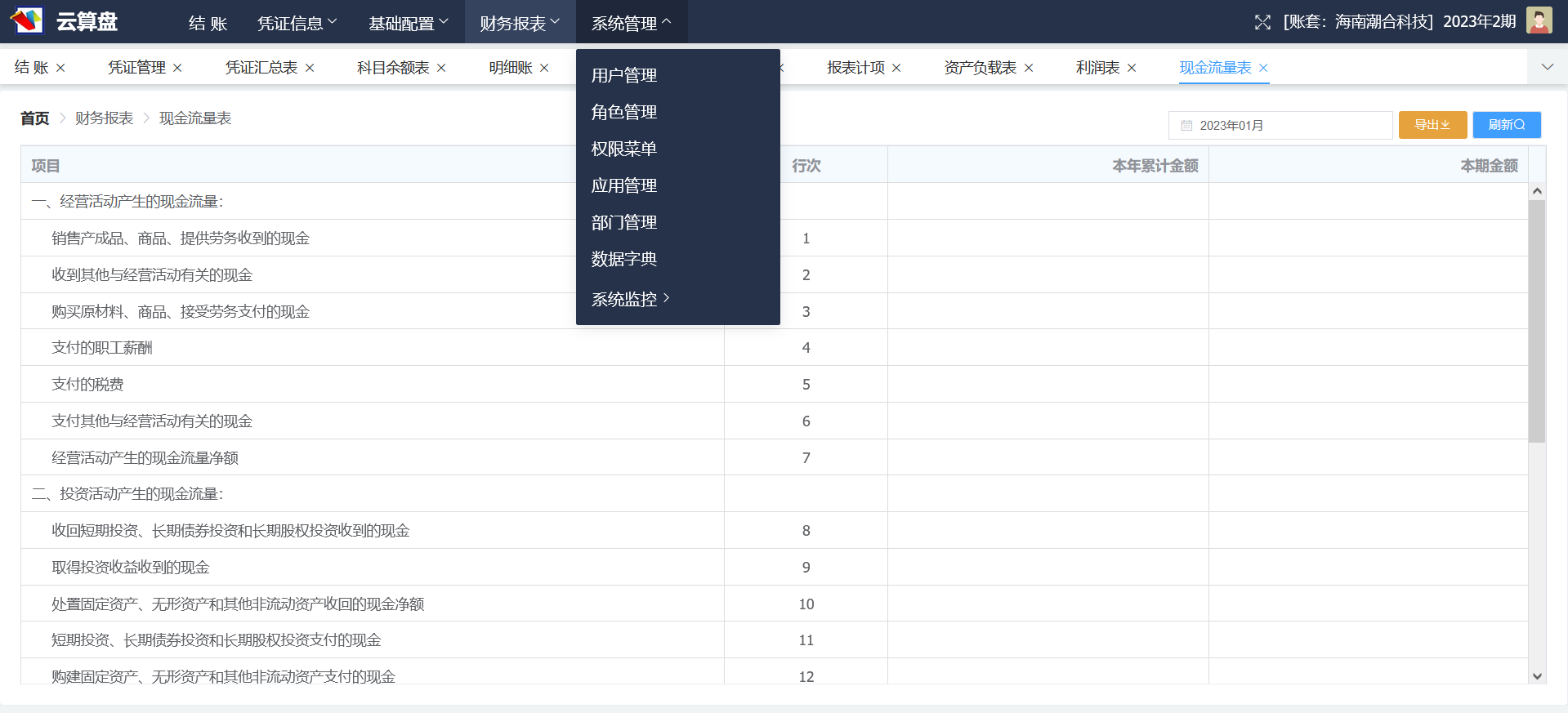Expand the 系统监控 submenu
Viewport: 1568px width, 713px height.
(x=630, y=299)
